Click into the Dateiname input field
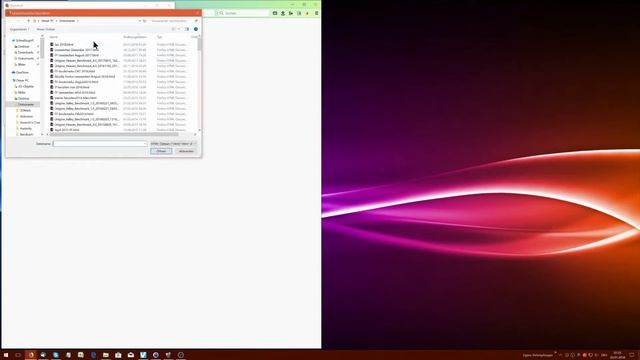 click(x=100, y=144)
